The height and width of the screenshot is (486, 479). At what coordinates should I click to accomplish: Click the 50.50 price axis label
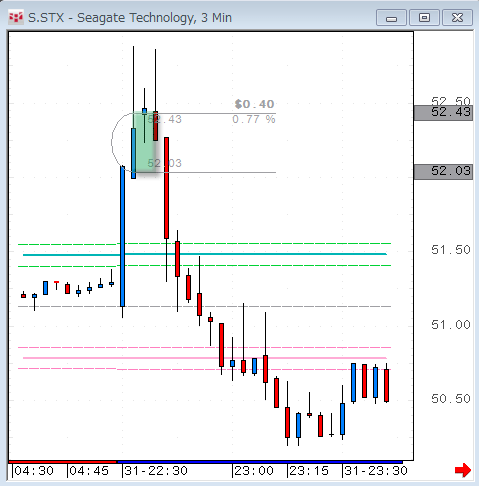click(451, 399)
